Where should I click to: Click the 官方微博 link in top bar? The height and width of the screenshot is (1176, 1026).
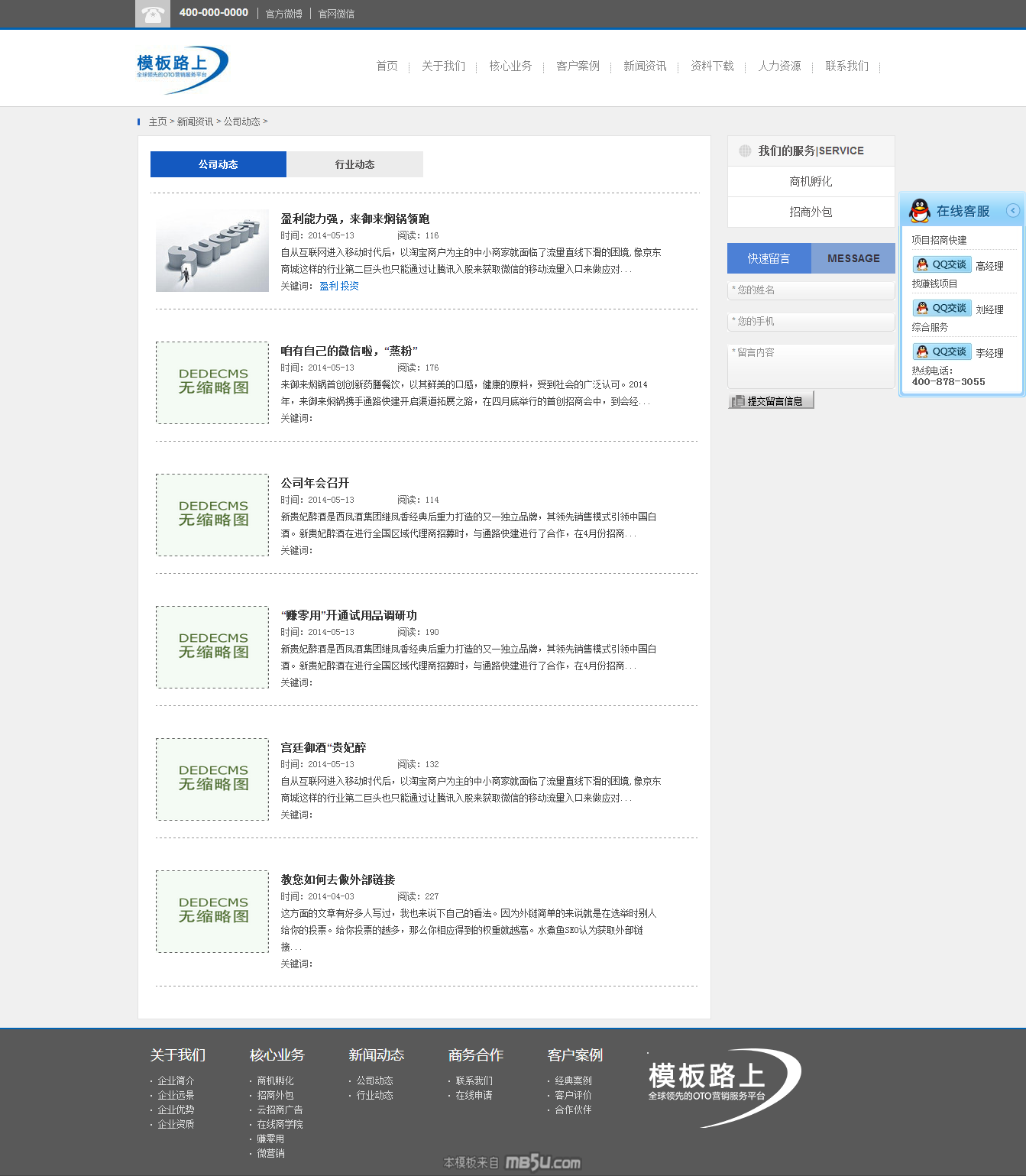(283, 14)
